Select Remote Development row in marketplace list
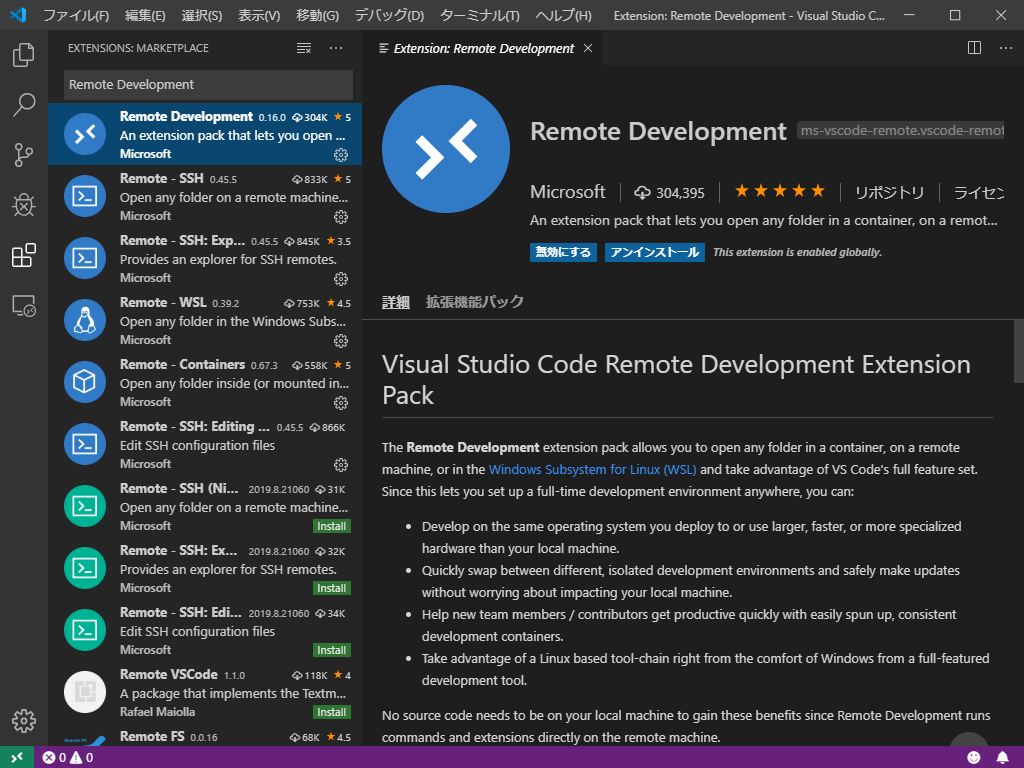Viewport: 1024px width, 768px height. 205,134
